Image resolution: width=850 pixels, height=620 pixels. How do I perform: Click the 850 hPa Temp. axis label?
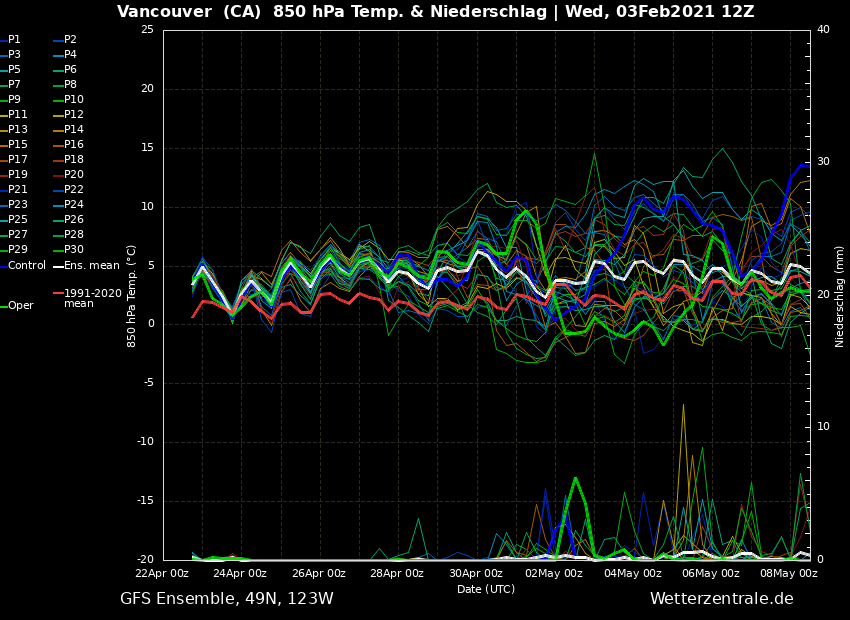132,296
